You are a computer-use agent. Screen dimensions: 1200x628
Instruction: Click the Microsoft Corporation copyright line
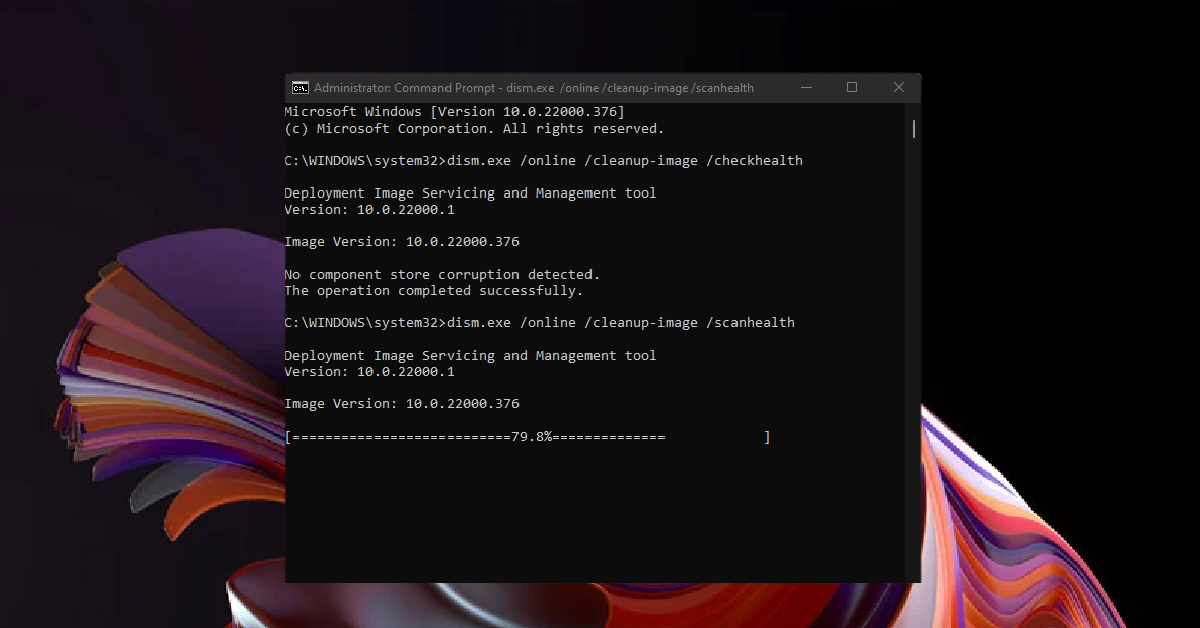click(x=474, y=129)
